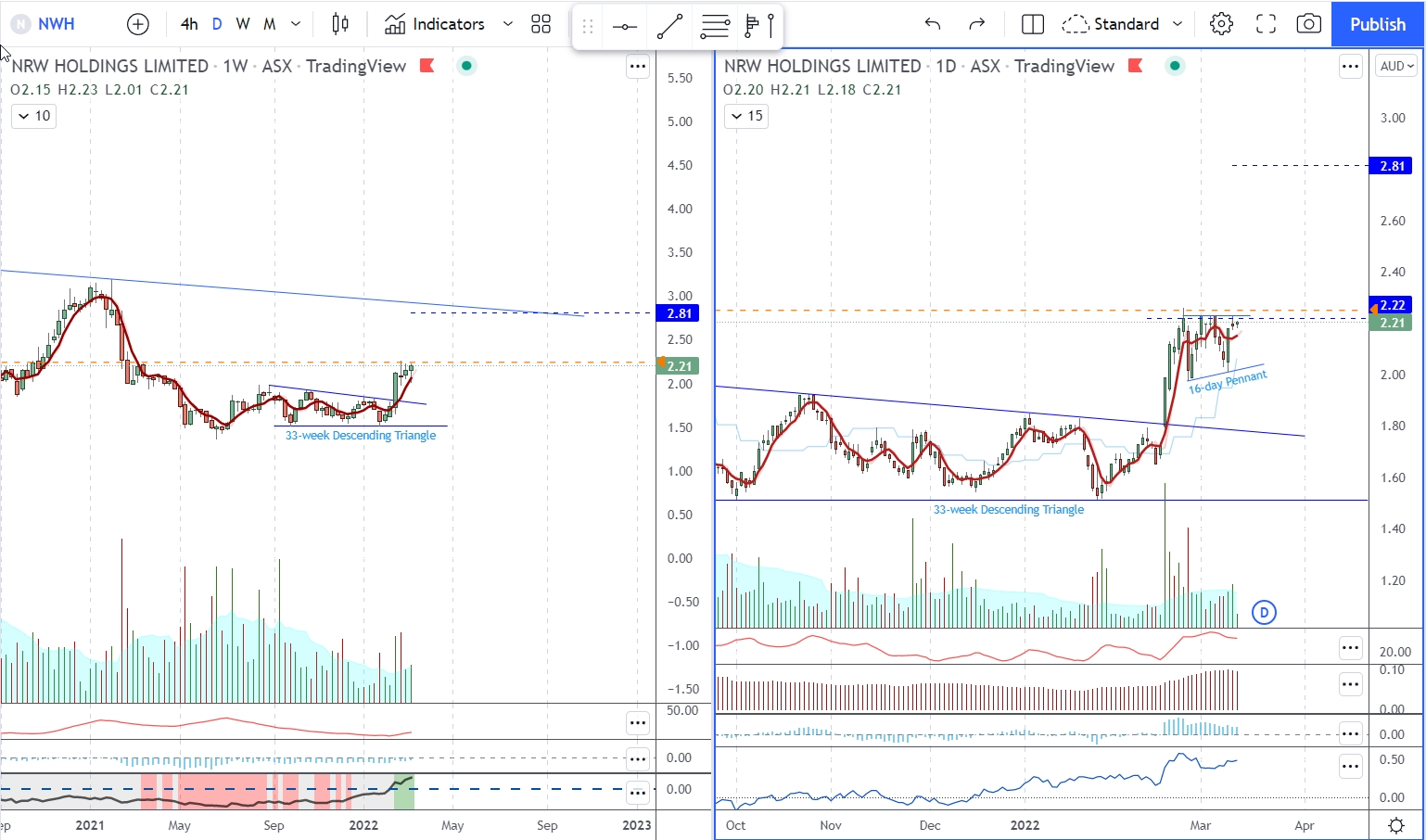
Task: Select the D daily timeframe
Action: (217, 24)
